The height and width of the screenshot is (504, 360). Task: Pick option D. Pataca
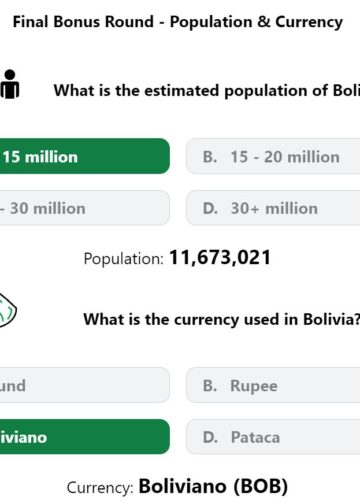pyautogui.click(x=273, y=437)
